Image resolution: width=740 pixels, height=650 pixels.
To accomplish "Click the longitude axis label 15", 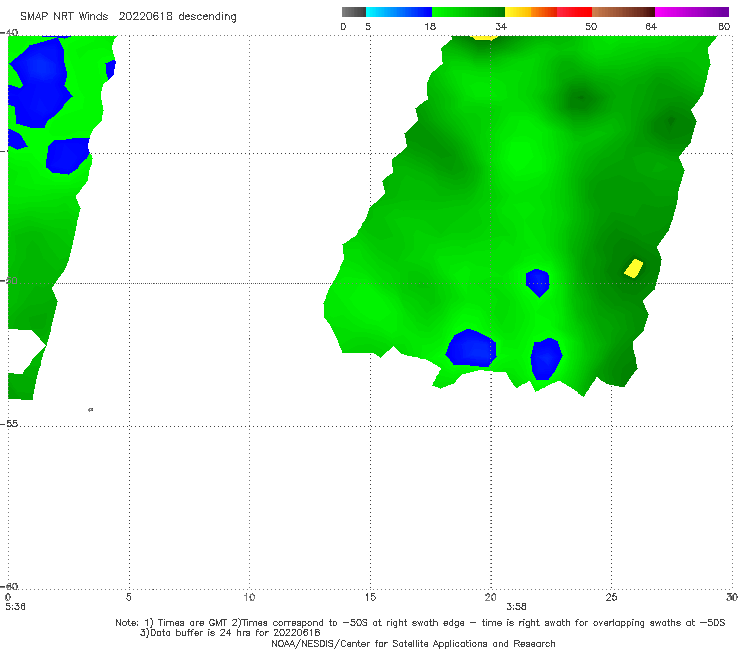I will pos(370,598).
